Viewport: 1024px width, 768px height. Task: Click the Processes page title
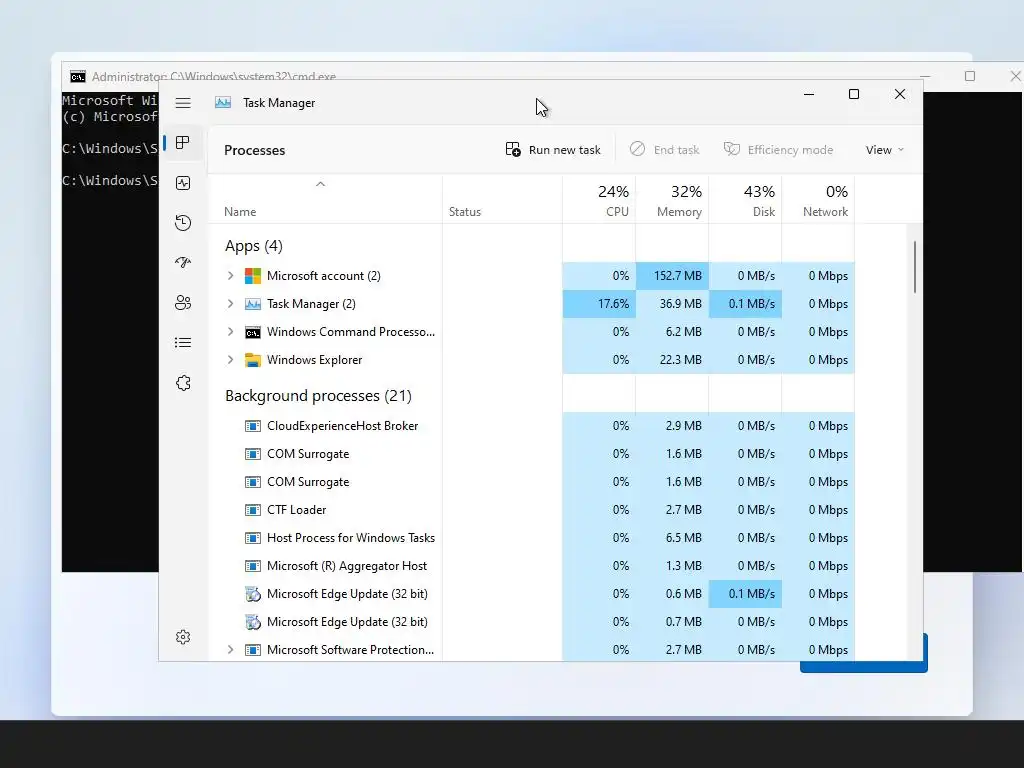(x=255, y=150)
